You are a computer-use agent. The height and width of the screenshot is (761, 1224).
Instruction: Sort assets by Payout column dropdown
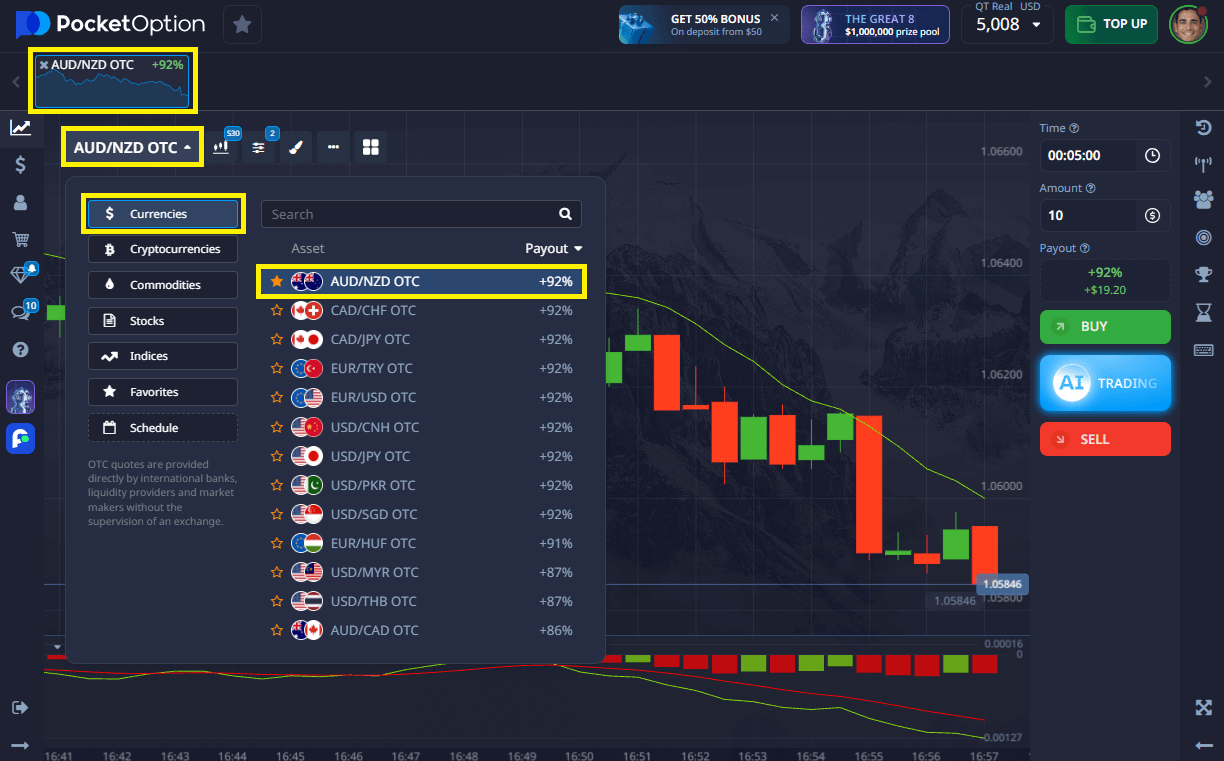point(553,248)
